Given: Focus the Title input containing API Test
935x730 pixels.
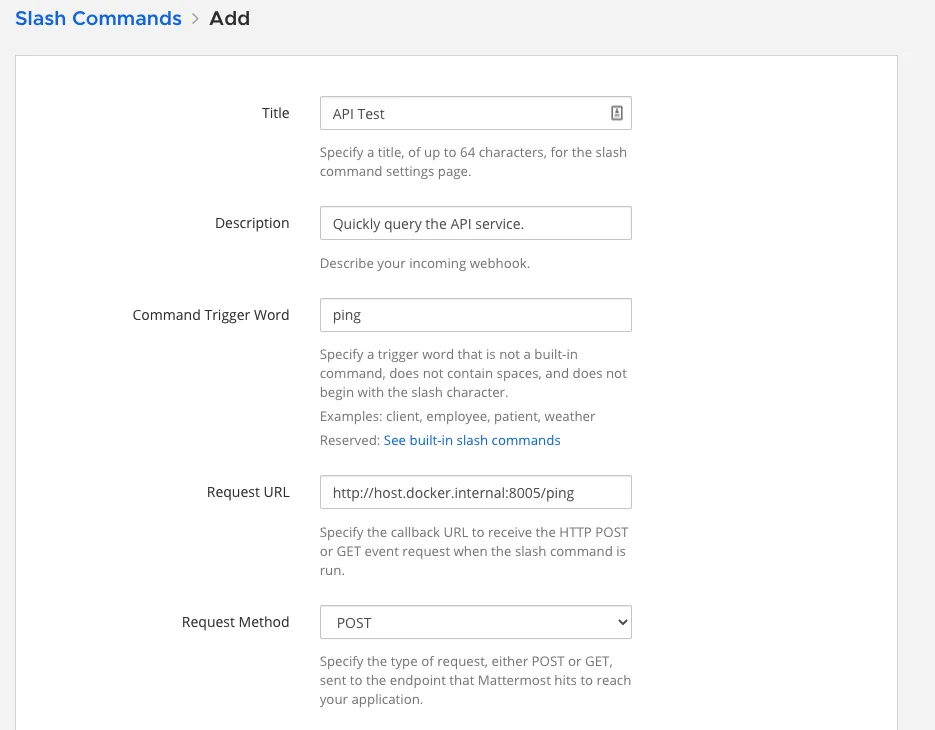Looking at the screenshot, I should point(475,113).
